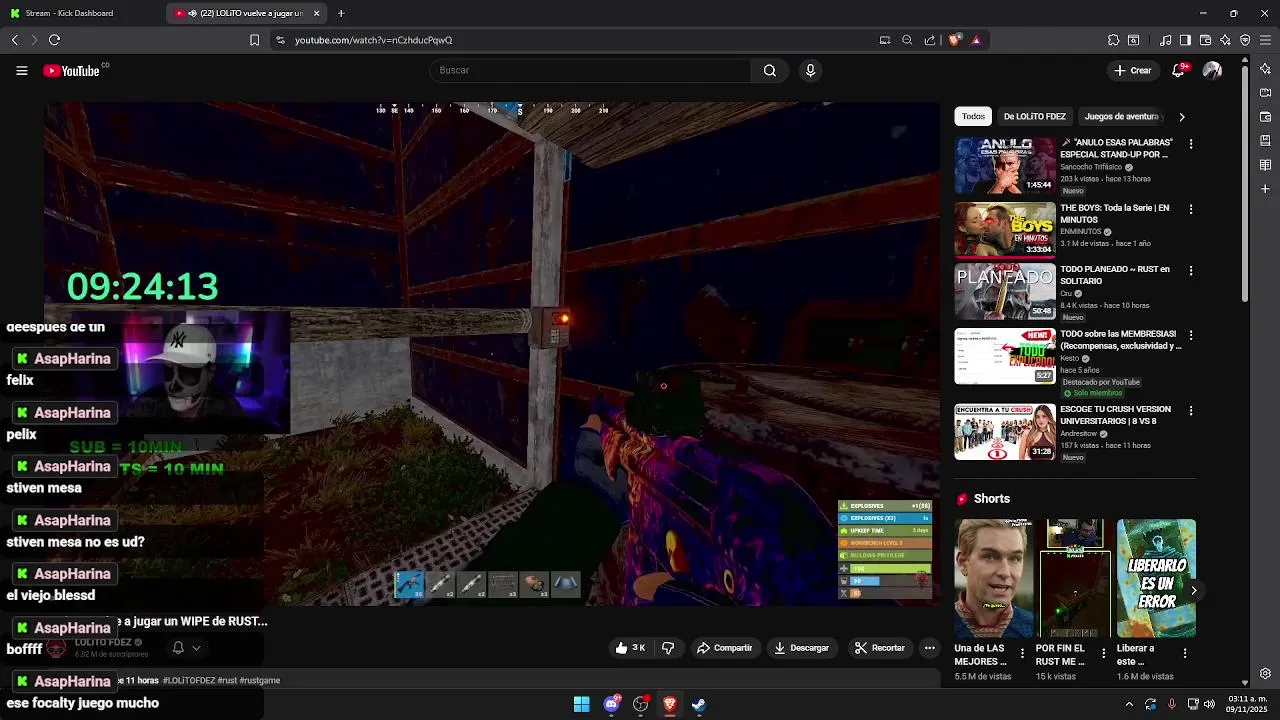Select the Juegos de aventura chip

click(x=1121, y=116)
